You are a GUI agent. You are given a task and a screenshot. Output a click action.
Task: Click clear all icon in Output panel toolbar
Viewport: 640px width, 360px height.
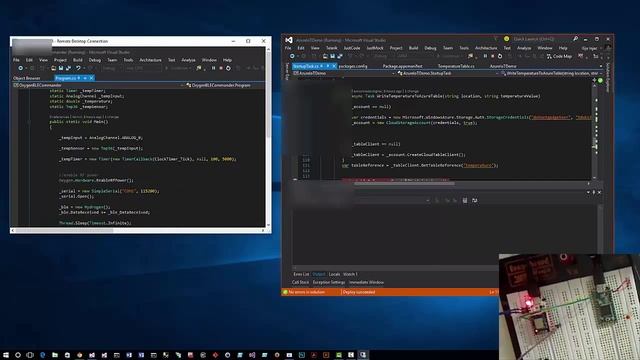465,200
